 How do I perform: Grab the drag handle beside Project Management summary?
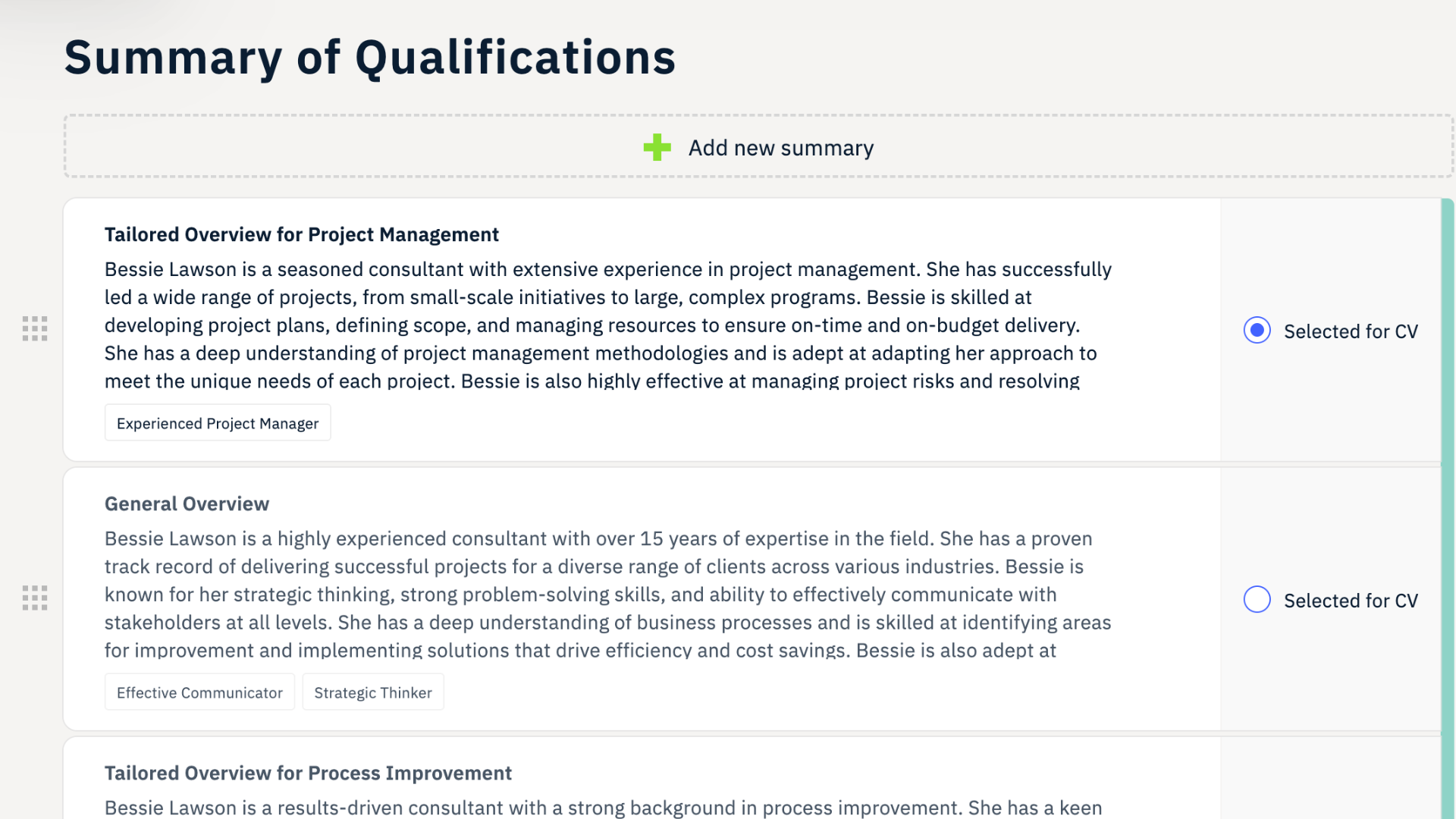(x=35, y=328)
